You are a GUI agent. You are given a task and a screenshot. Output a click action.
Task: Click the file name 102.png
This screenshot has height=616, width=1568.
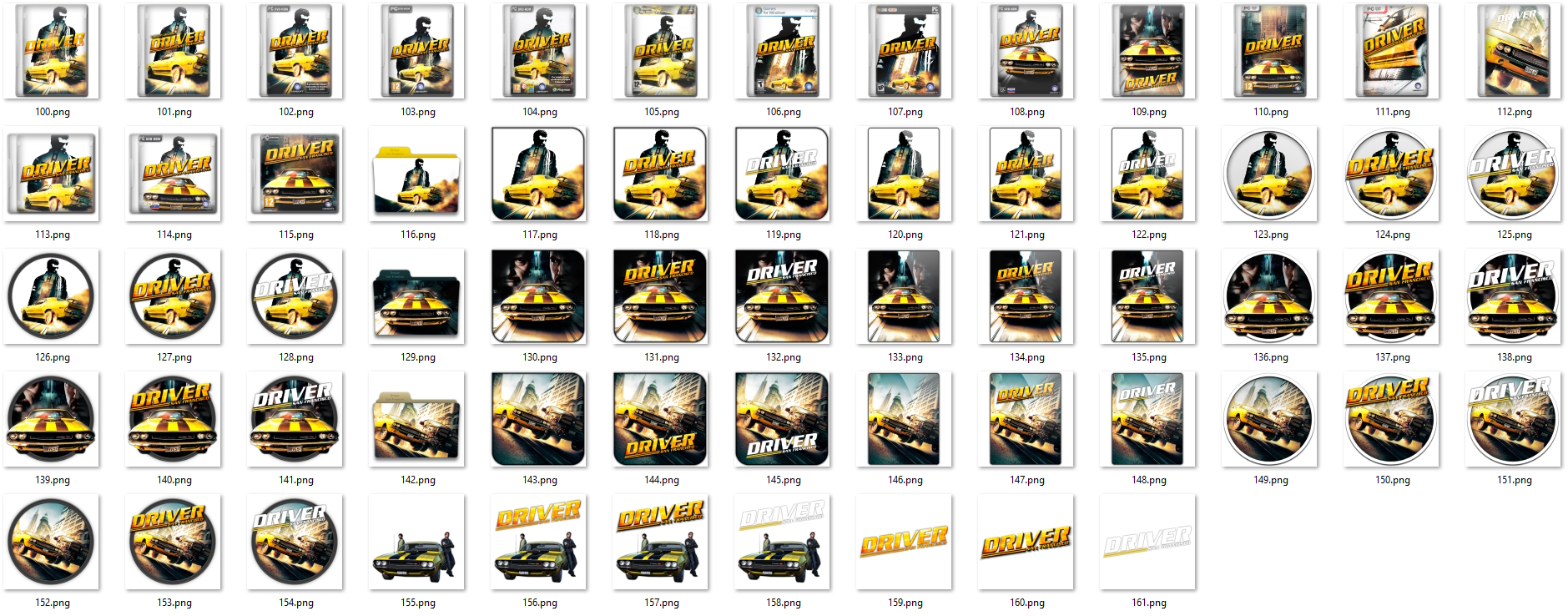point(296,112)
